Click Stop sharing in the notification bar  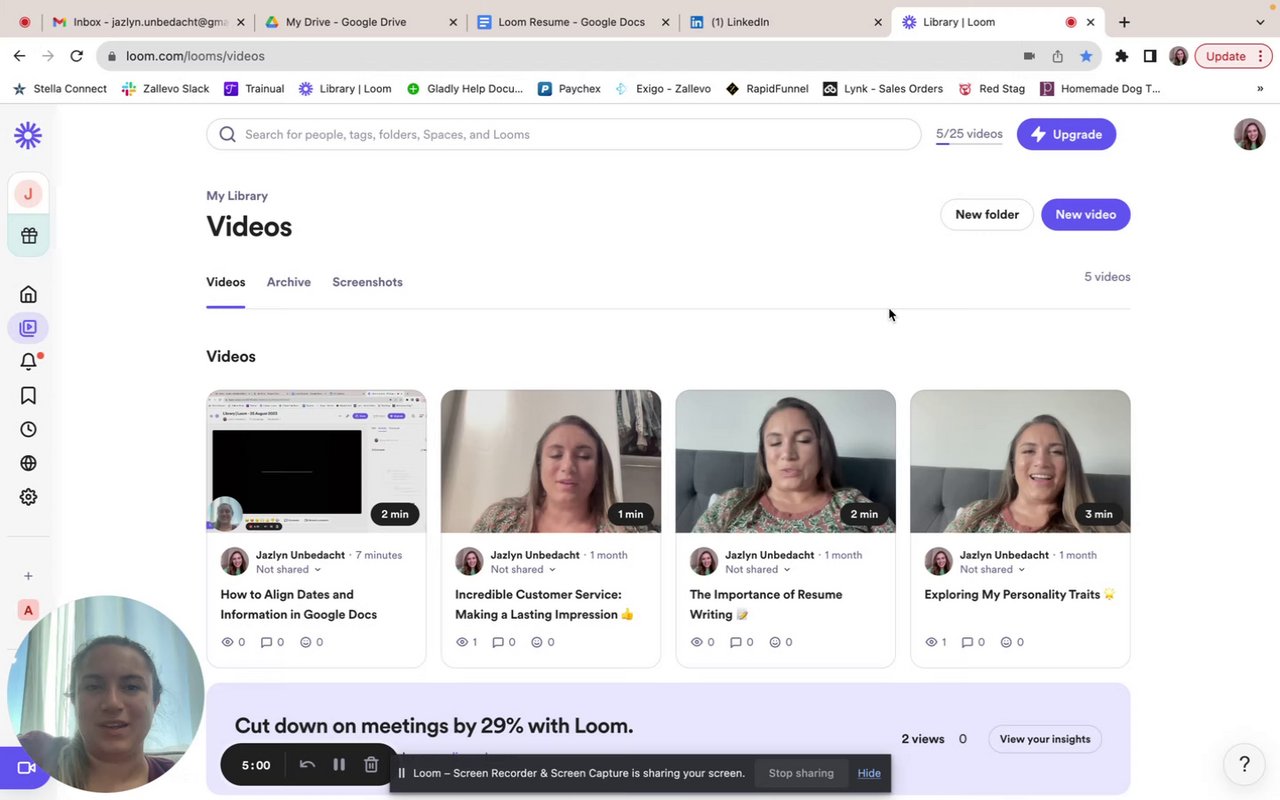point(801,773)
